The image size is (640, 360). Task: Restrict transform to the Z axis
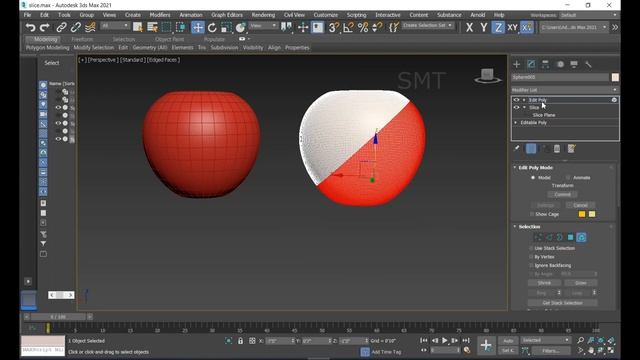[x=498, y=27]
